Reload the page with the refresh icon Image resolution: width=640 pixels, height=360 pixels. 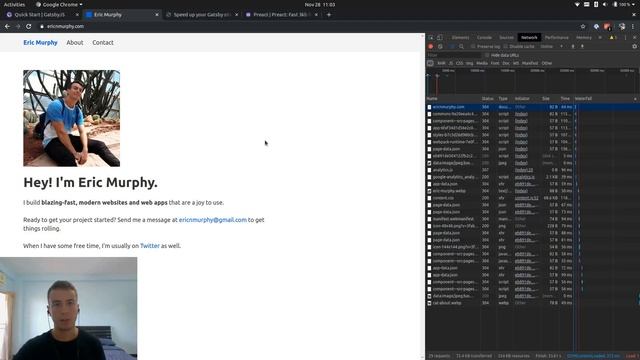[x=29, y=26]
